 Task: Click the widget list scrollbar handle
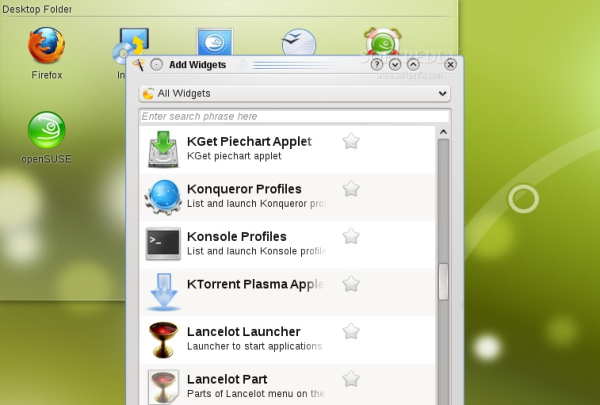tap(443, 282)
